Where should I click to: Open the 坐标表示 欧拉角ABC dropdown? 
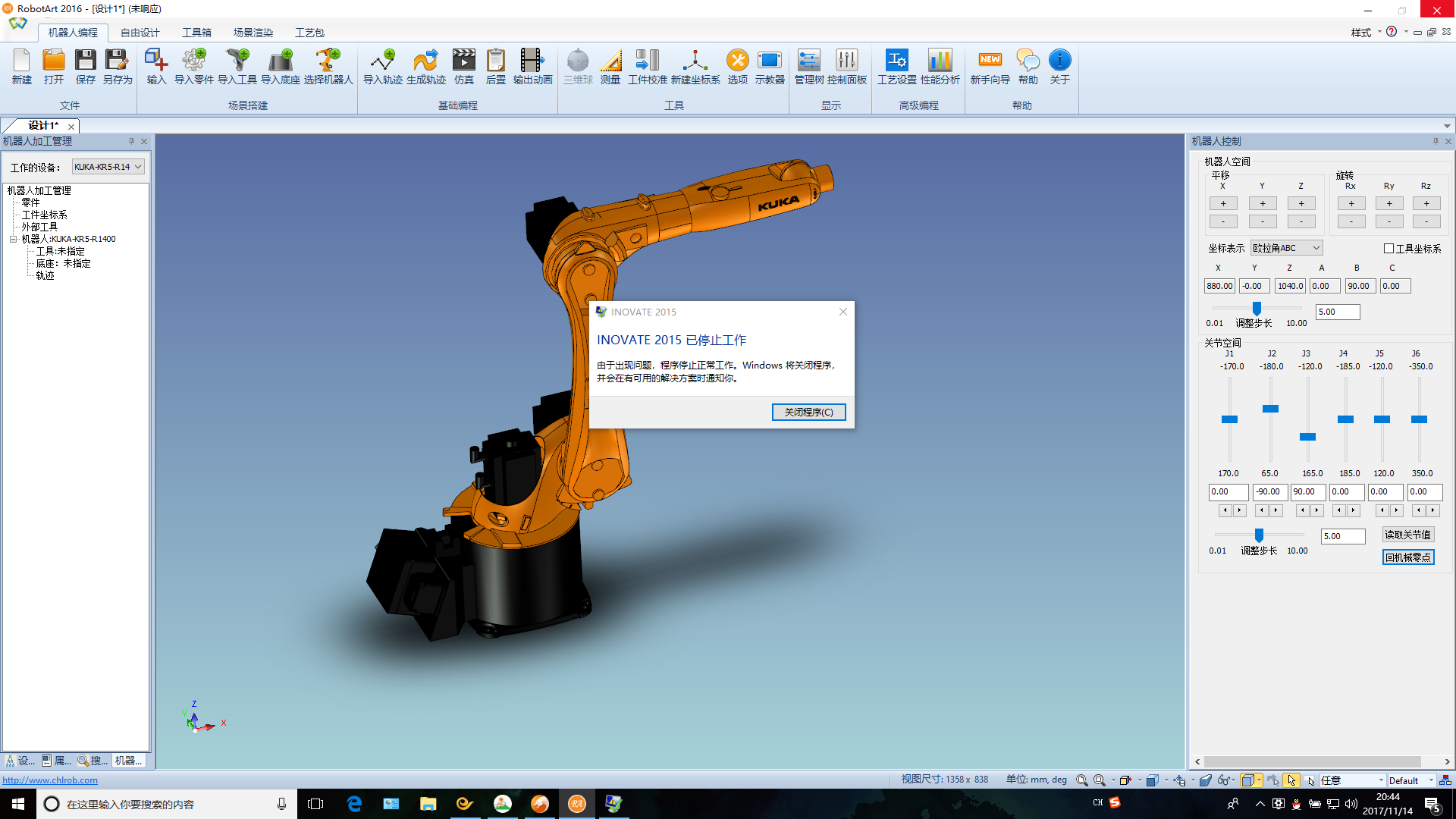pyautogui.click(x=1287, y=248)
